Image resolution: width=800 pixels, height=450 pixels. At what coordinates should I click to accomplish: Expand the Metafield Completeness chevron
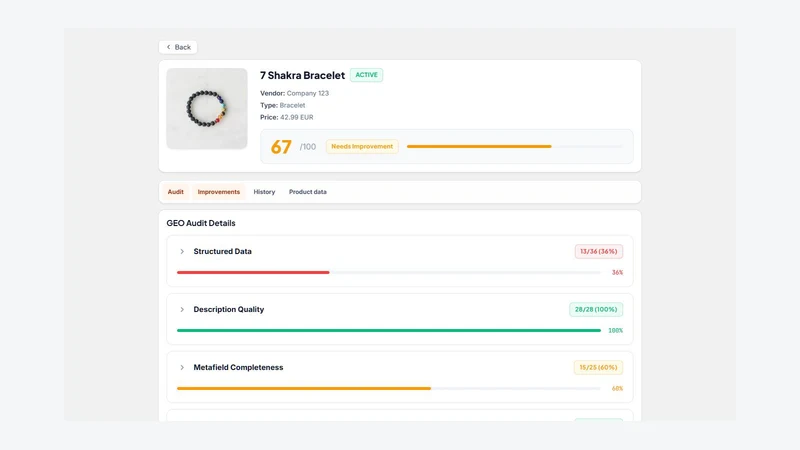click(182, 367)
